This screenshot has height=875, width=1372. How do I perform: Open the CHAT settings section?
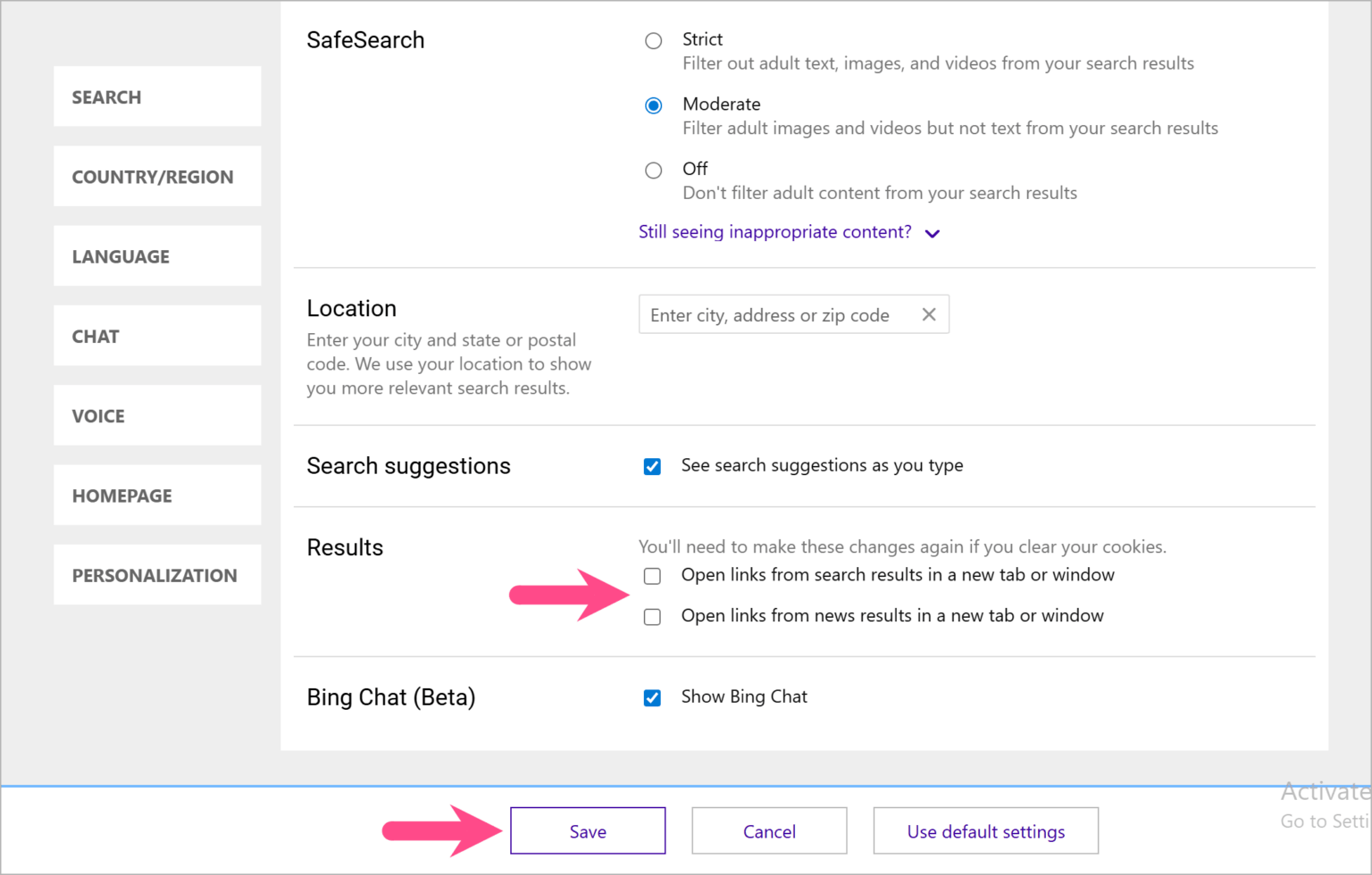click(x=156, y=336)
